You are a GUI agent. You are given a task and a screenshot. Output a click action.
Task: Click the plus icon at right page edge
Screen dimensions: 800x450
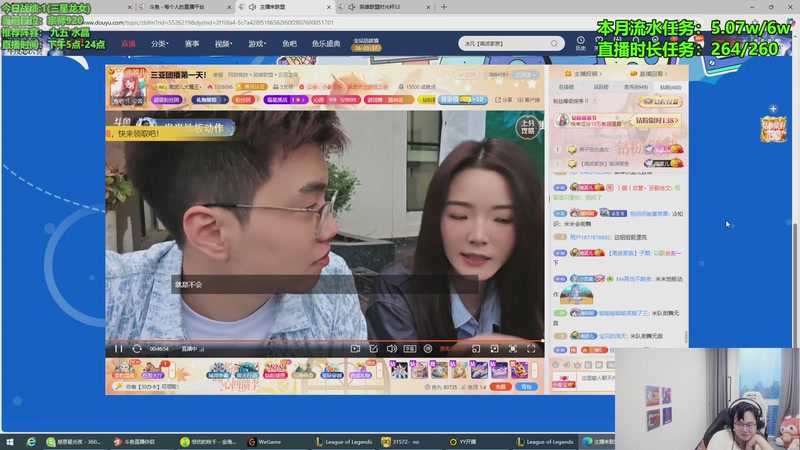[773, 109]
